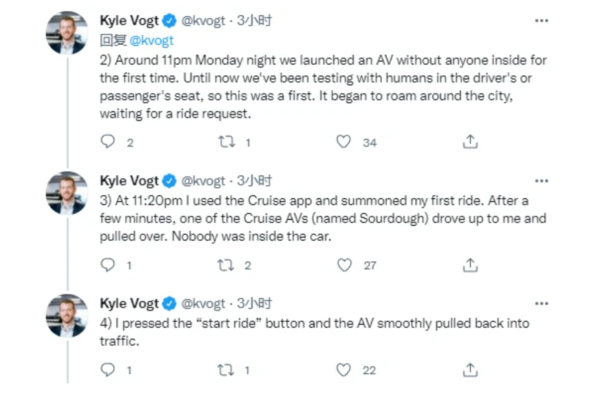Retweet the Cruise app summon tweet
This screenshot has height=395, width=600.
point(226,265)
